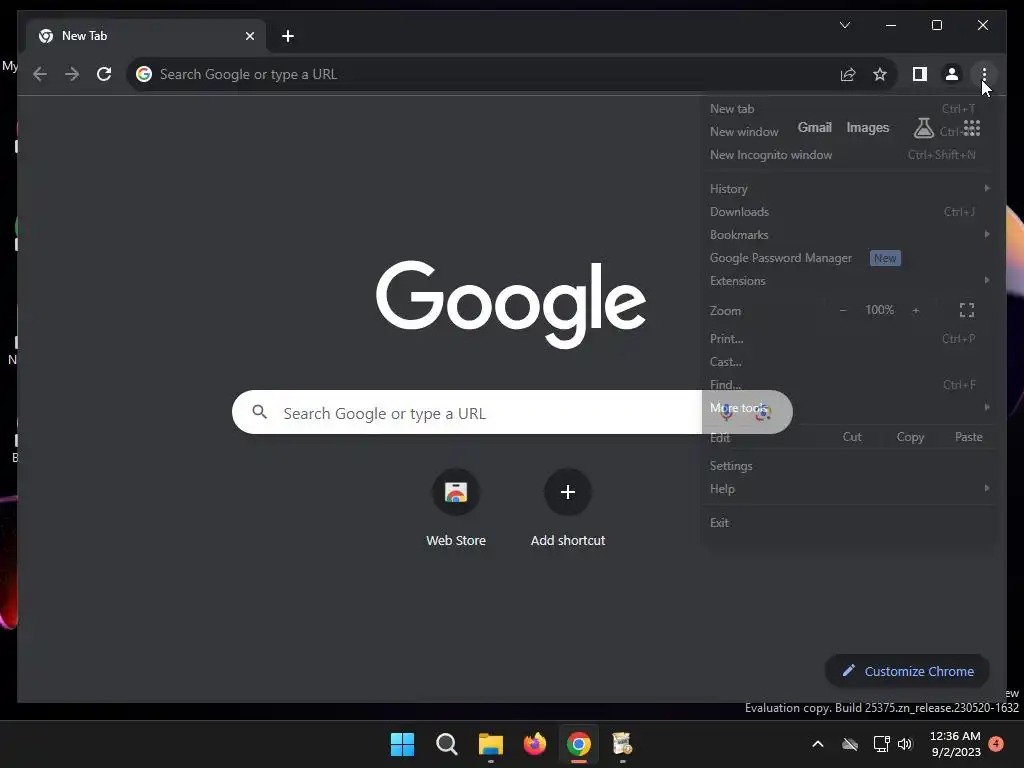Click the profile avatar icon in toolbar
The height and width of the screenshot is (768, 1024).
(x=952, y=74)
